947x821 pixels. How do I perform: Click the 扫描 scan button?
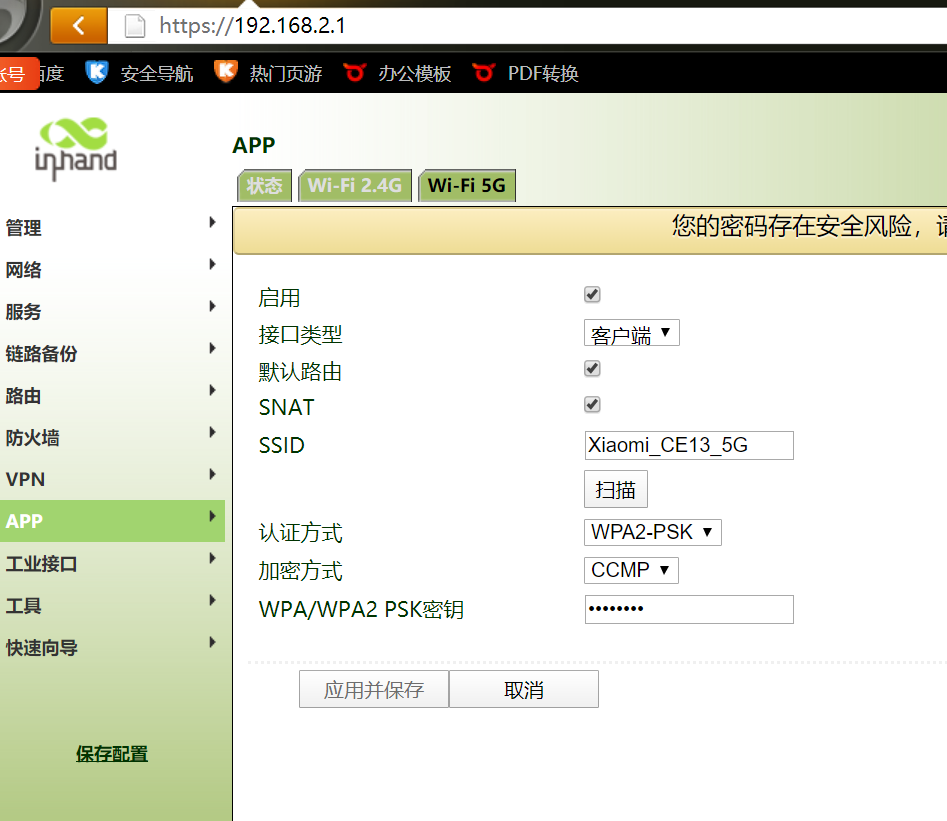point(615,489)
